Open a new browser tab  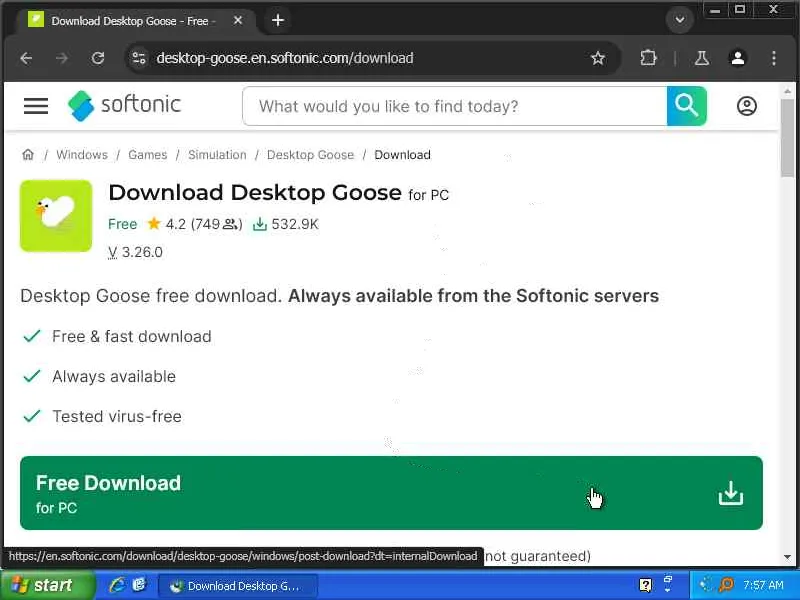click(278, 20)
